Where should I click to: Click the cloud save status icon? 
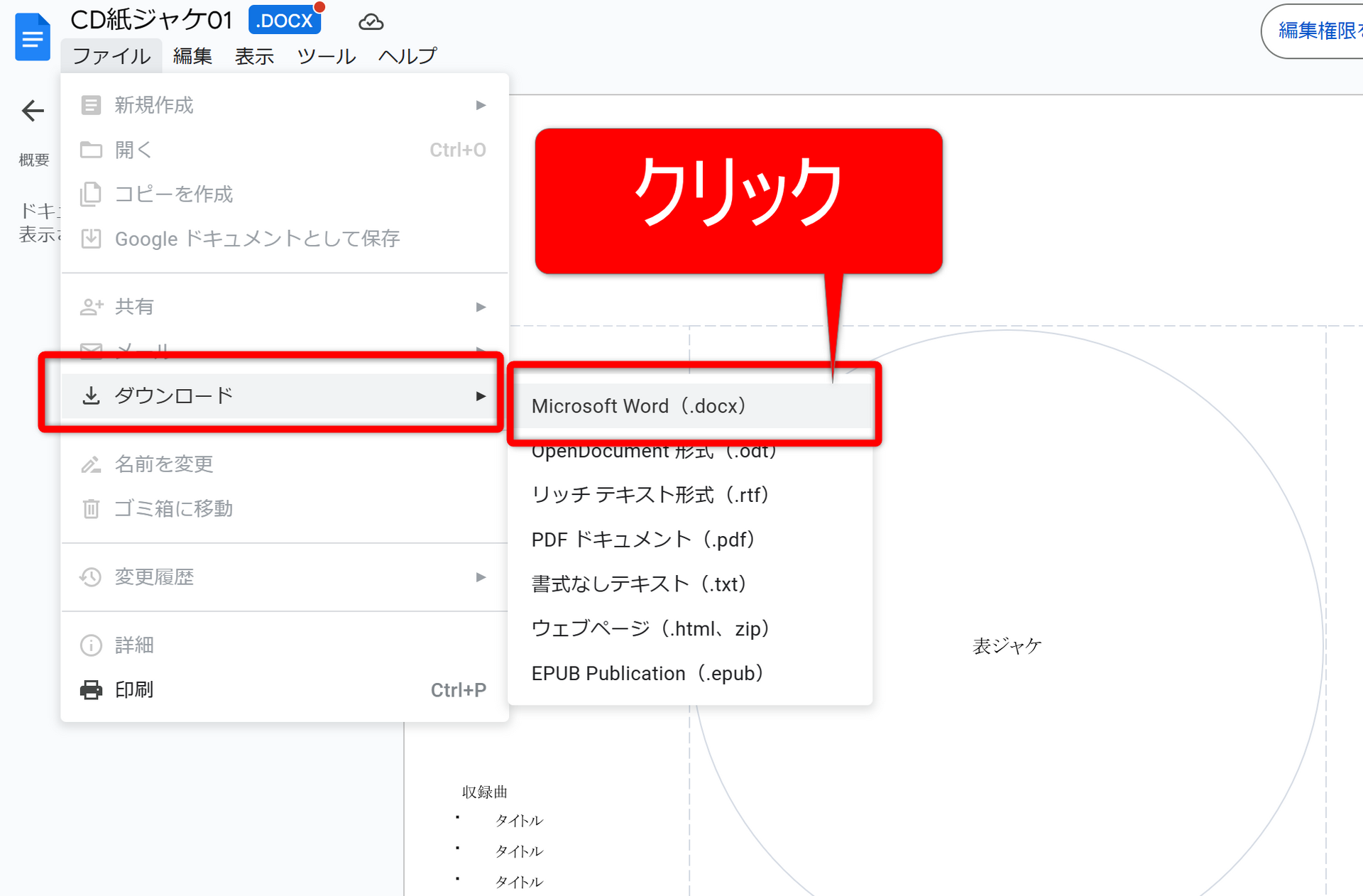pos(371,22)
